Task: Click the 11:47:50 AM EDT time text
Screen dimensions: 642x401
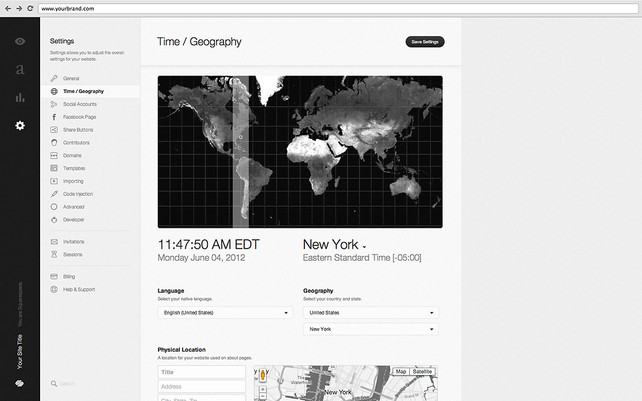Action: [x=208, y=245]
